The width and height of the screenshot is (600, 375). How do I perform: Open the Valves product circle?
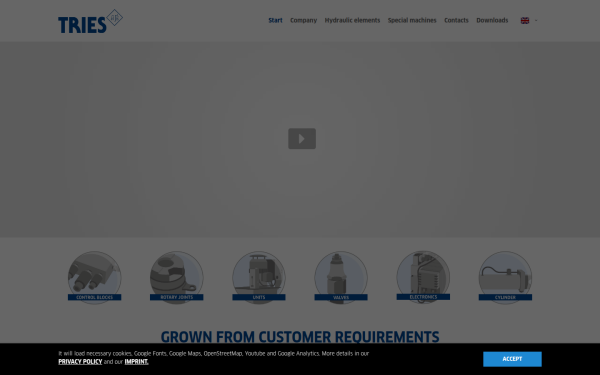(x=341, y=278)
